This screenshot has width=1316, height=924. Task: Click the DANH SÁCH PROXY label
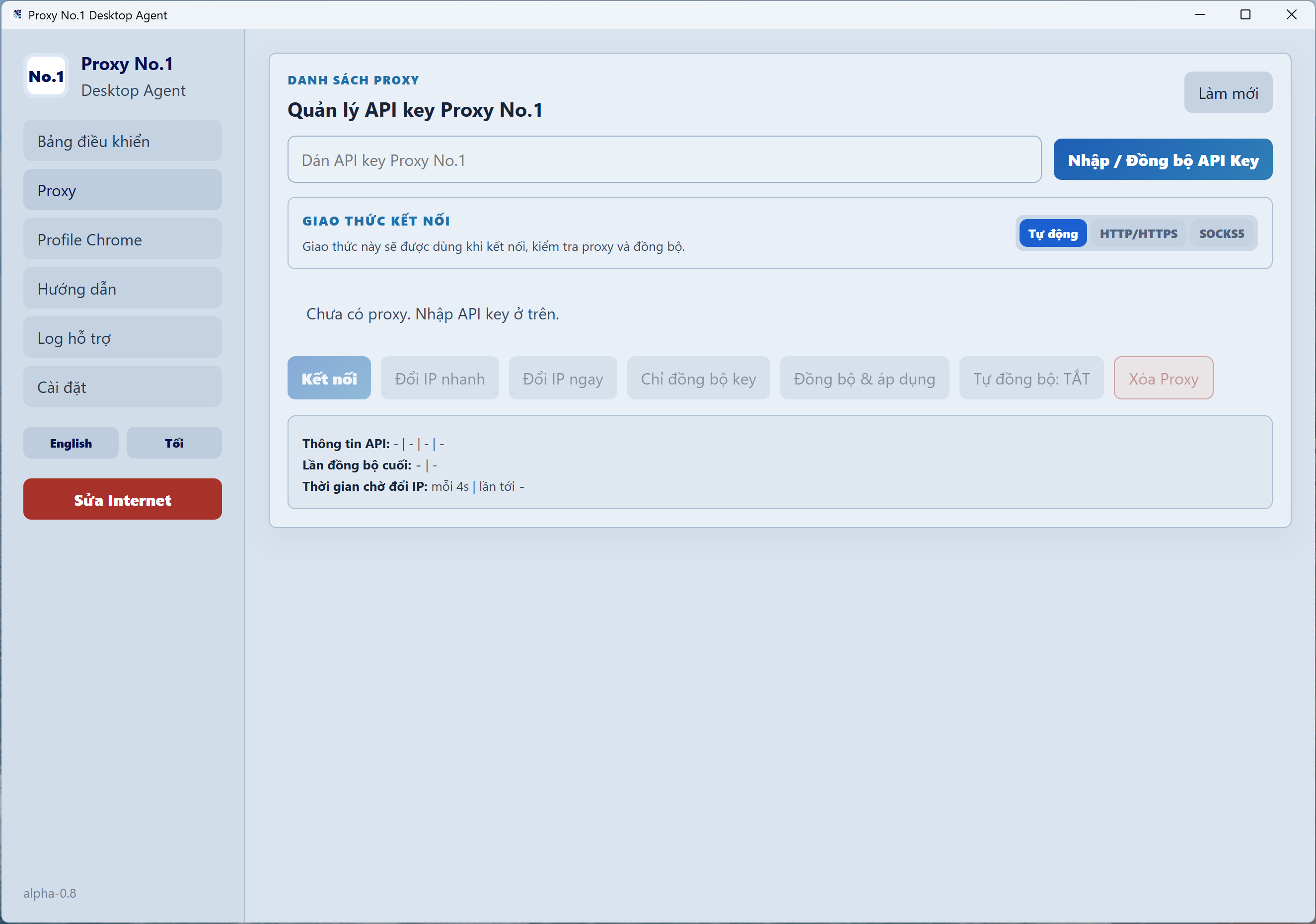click(354, 80)
